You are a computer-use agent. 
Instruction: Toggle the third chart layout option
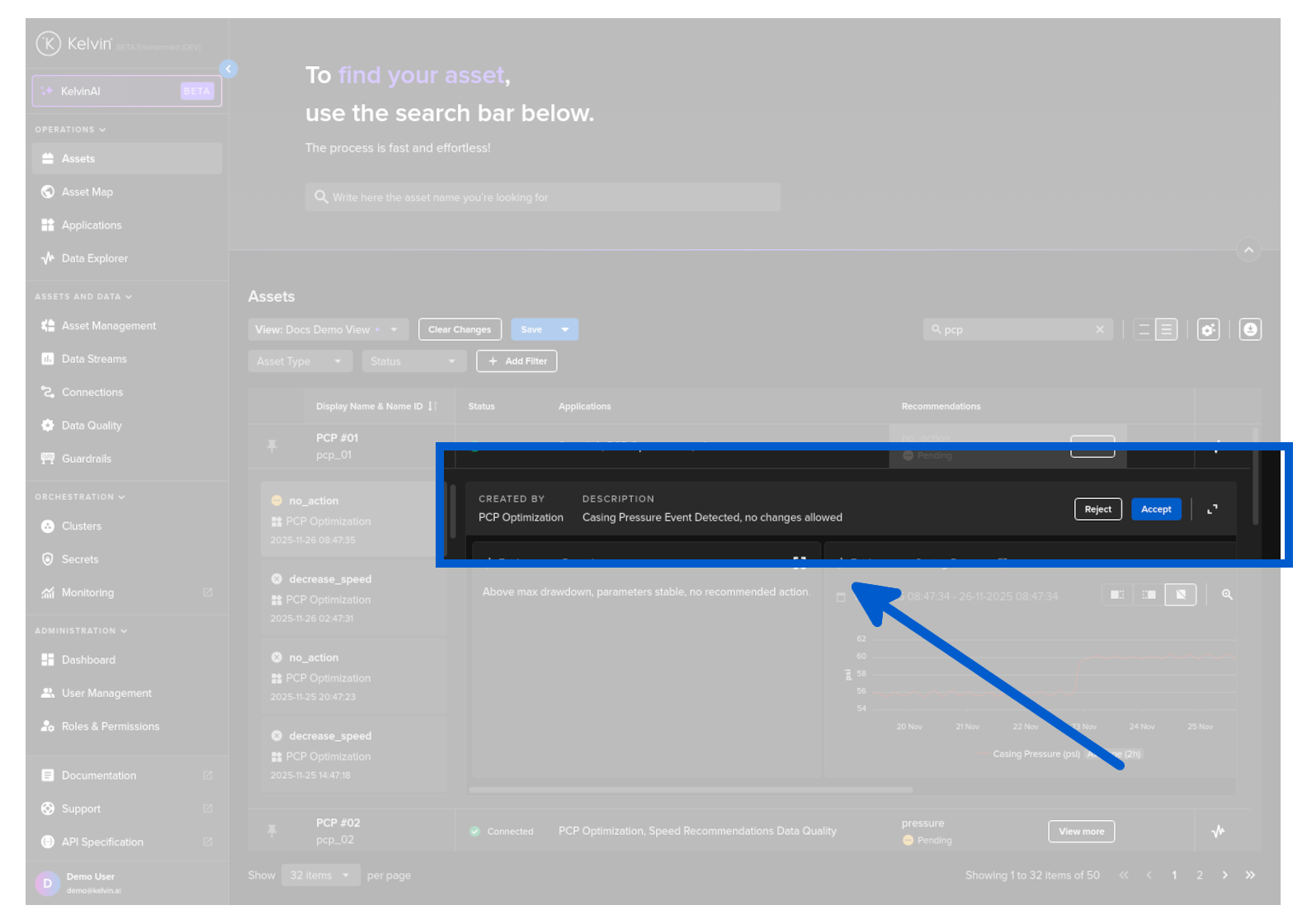tap(1181, 594)
